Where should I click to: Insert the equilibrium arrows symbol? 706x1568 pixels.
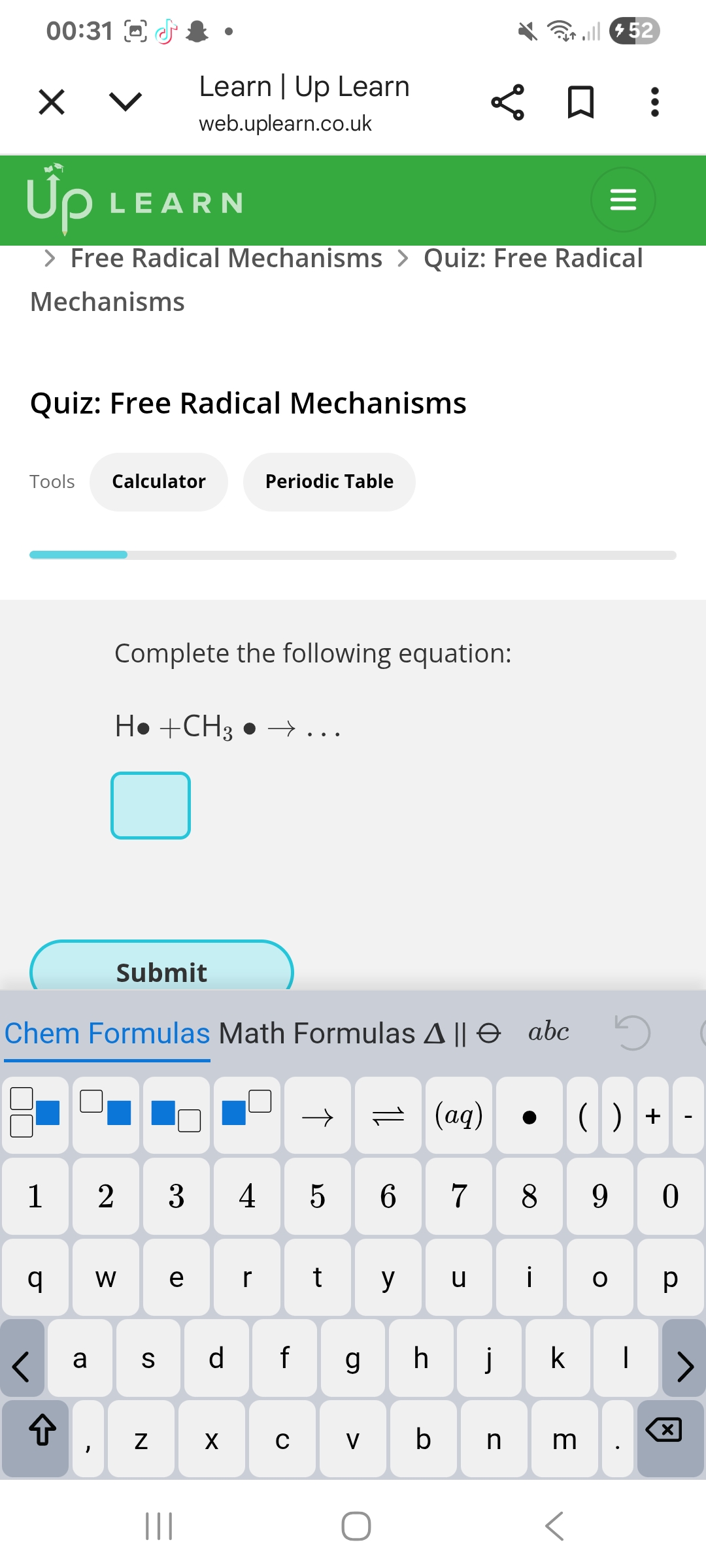coord(388,1116)
